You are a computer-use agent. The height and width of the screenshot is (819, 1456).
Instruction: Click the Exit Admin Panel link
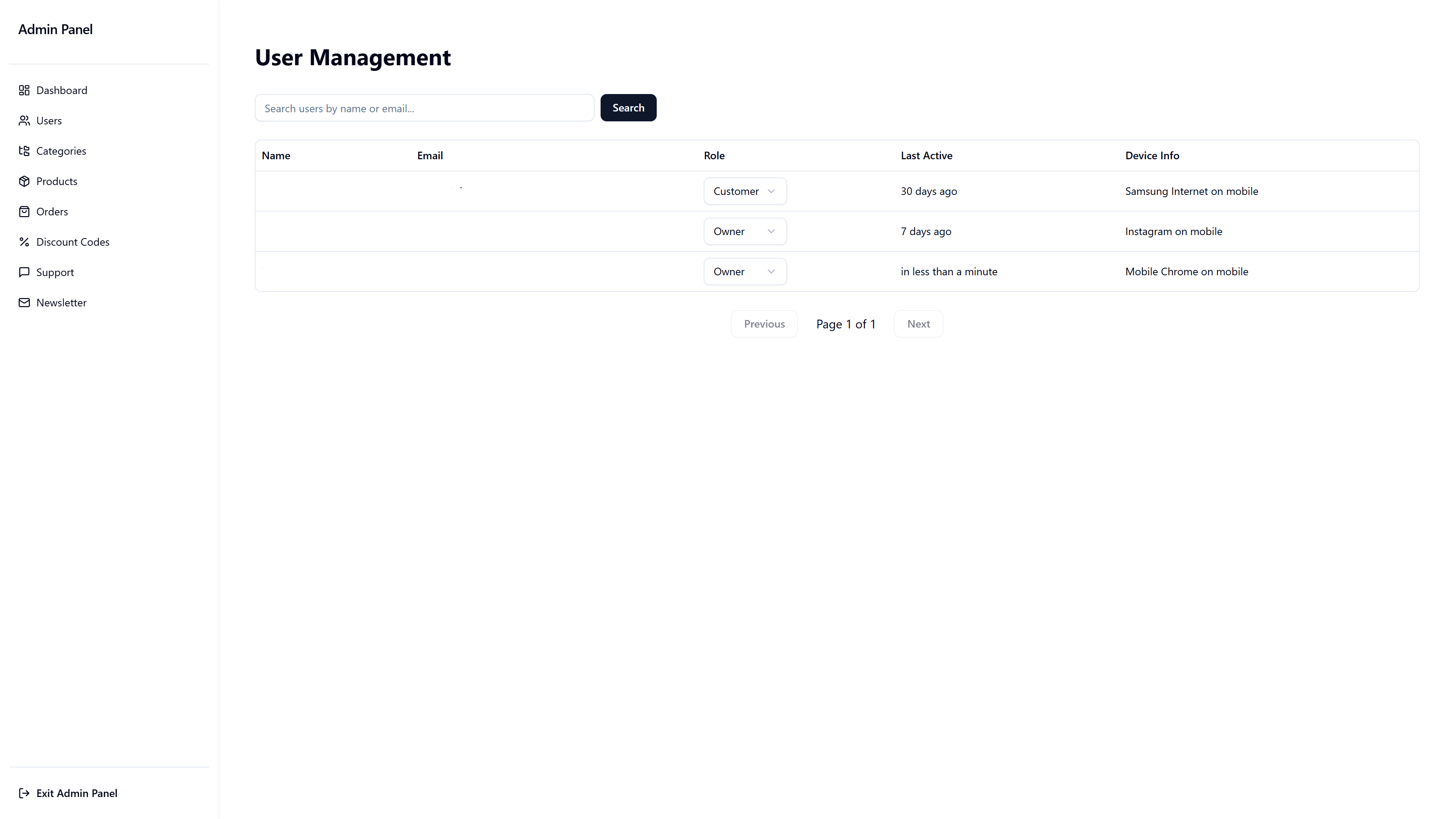pos(109,794)
